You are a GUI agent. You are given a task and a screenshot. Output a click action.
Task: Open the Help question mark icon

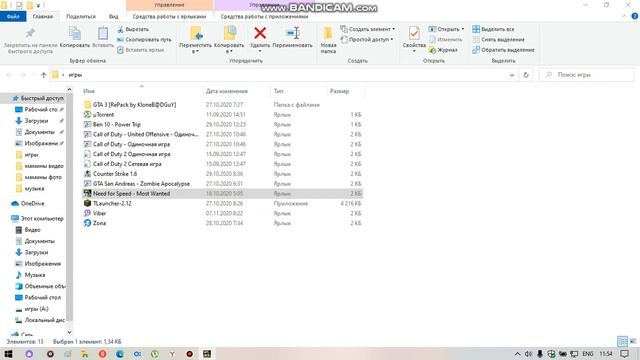tap(635, 16)
